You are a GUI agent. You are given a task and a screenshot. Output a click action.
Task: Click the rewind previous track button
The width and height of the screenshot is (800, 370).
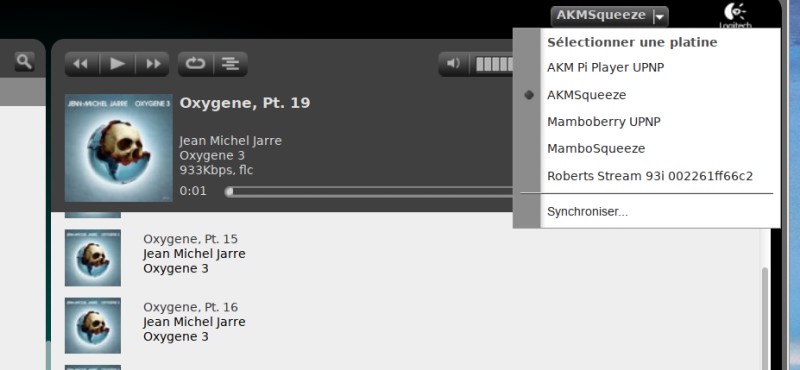82,64
